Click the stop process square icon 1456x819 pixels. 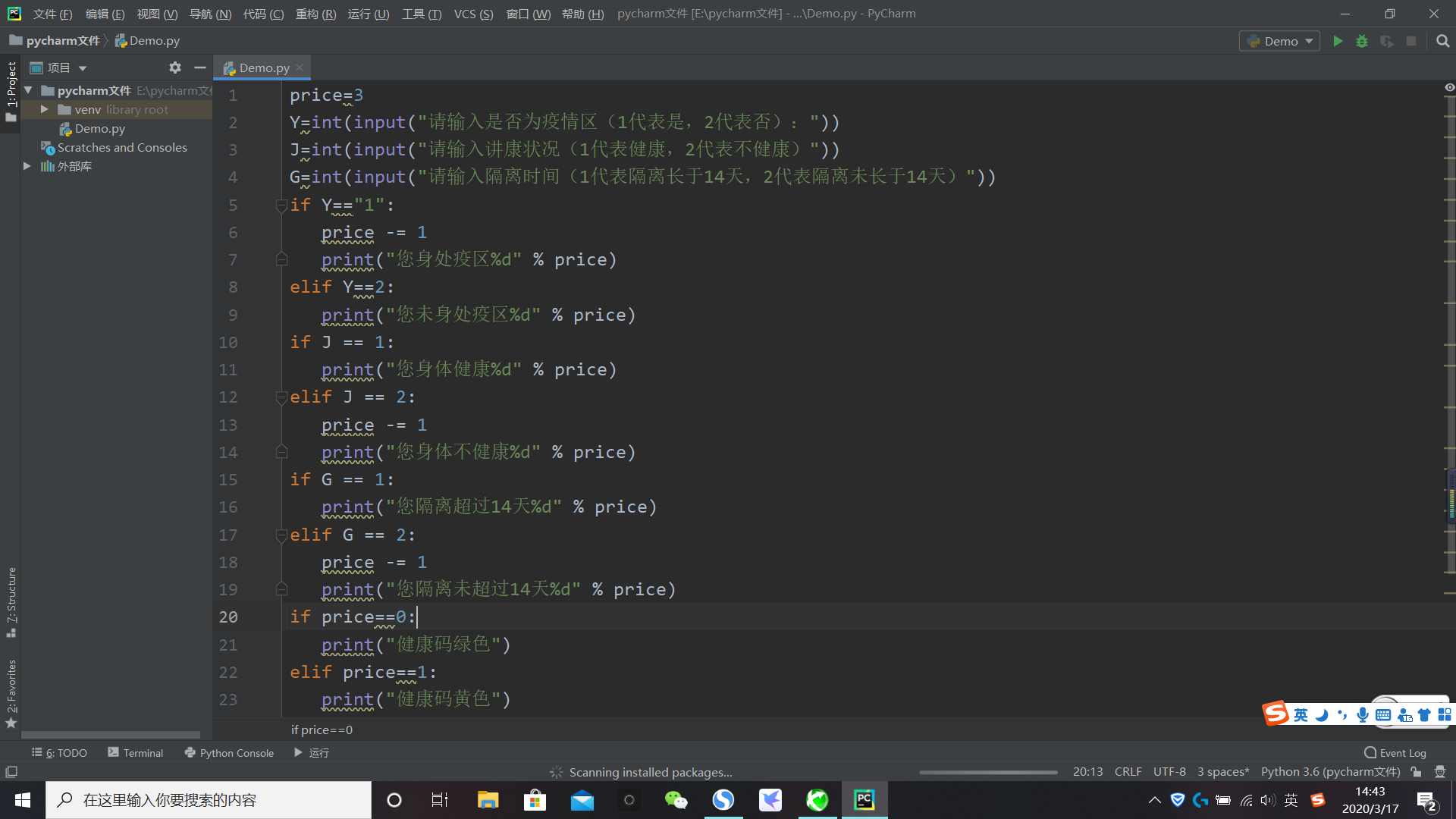tap(1411, 41)
